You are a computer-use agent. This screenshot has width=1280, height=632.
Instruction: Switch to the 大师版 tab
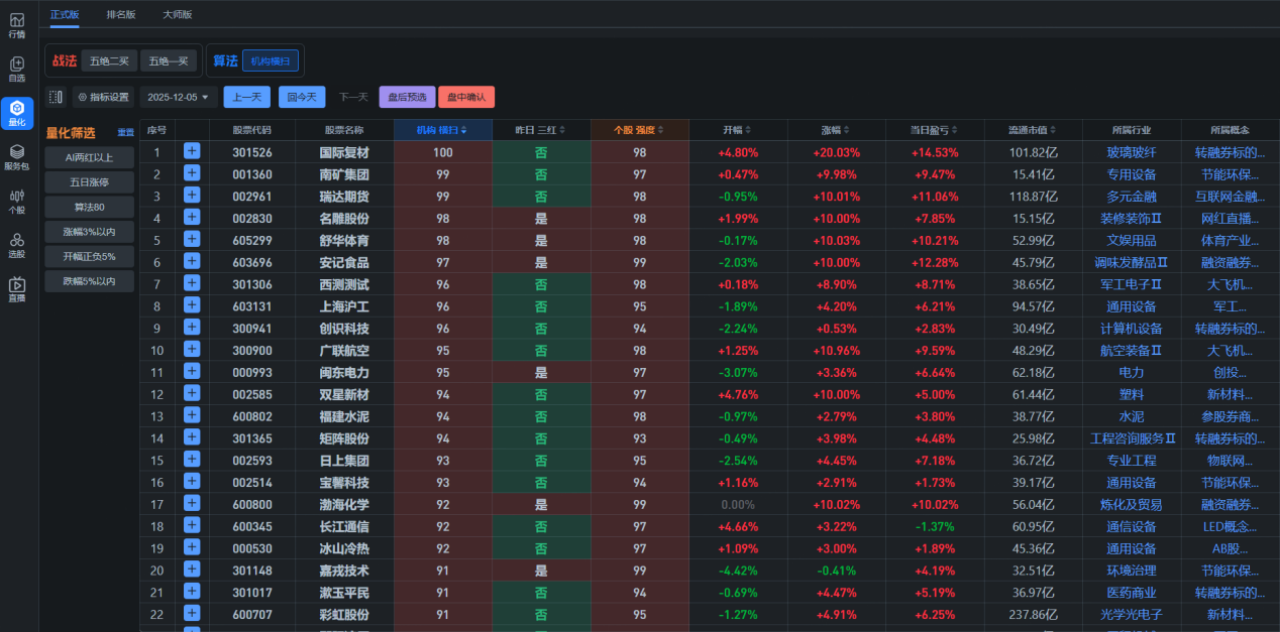177,15
